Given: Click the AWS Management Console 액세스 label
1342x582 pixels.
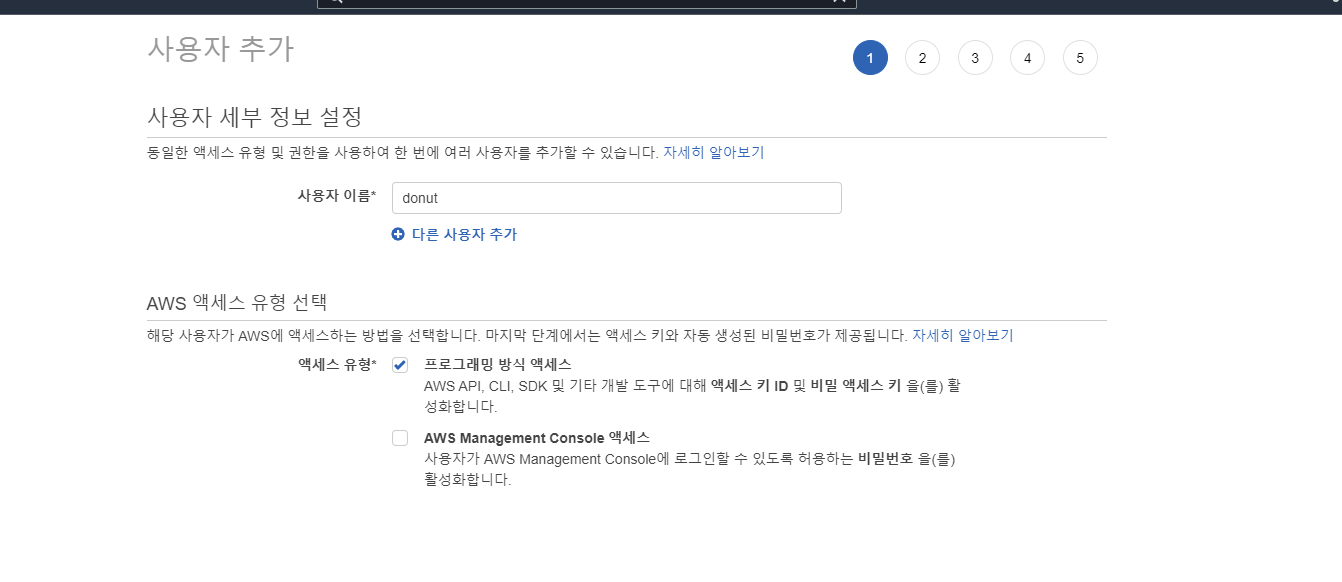Looking at the screenshot, I should [537, 437].
